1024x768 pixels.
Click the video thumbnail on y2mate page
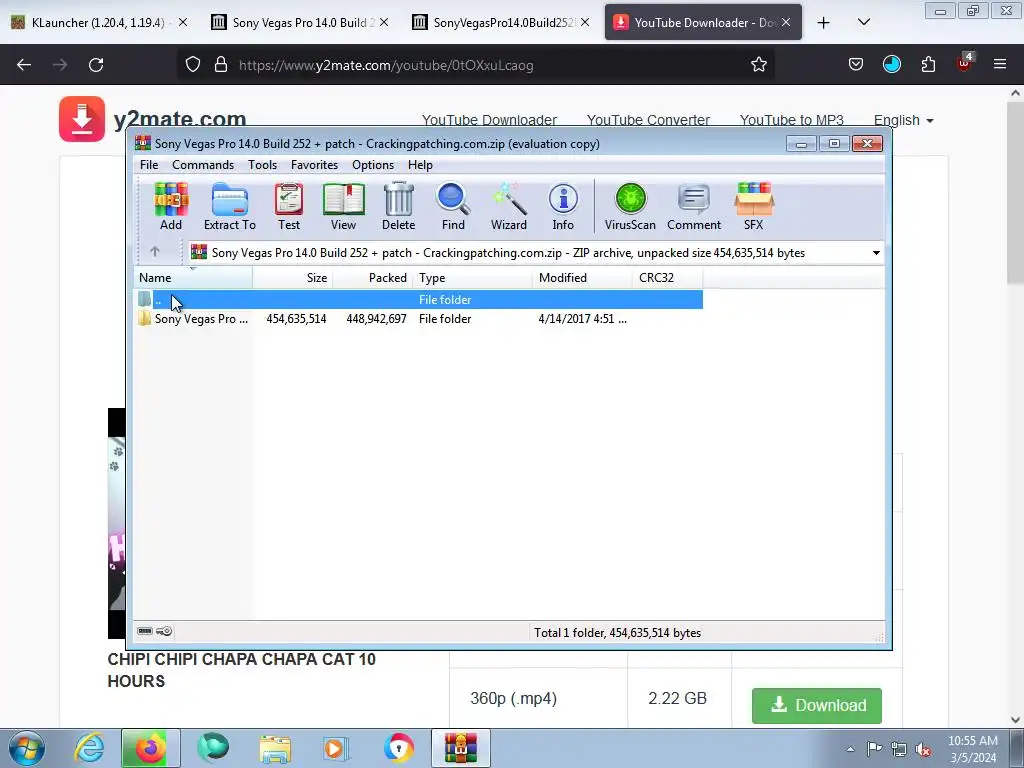click(116, 522)
